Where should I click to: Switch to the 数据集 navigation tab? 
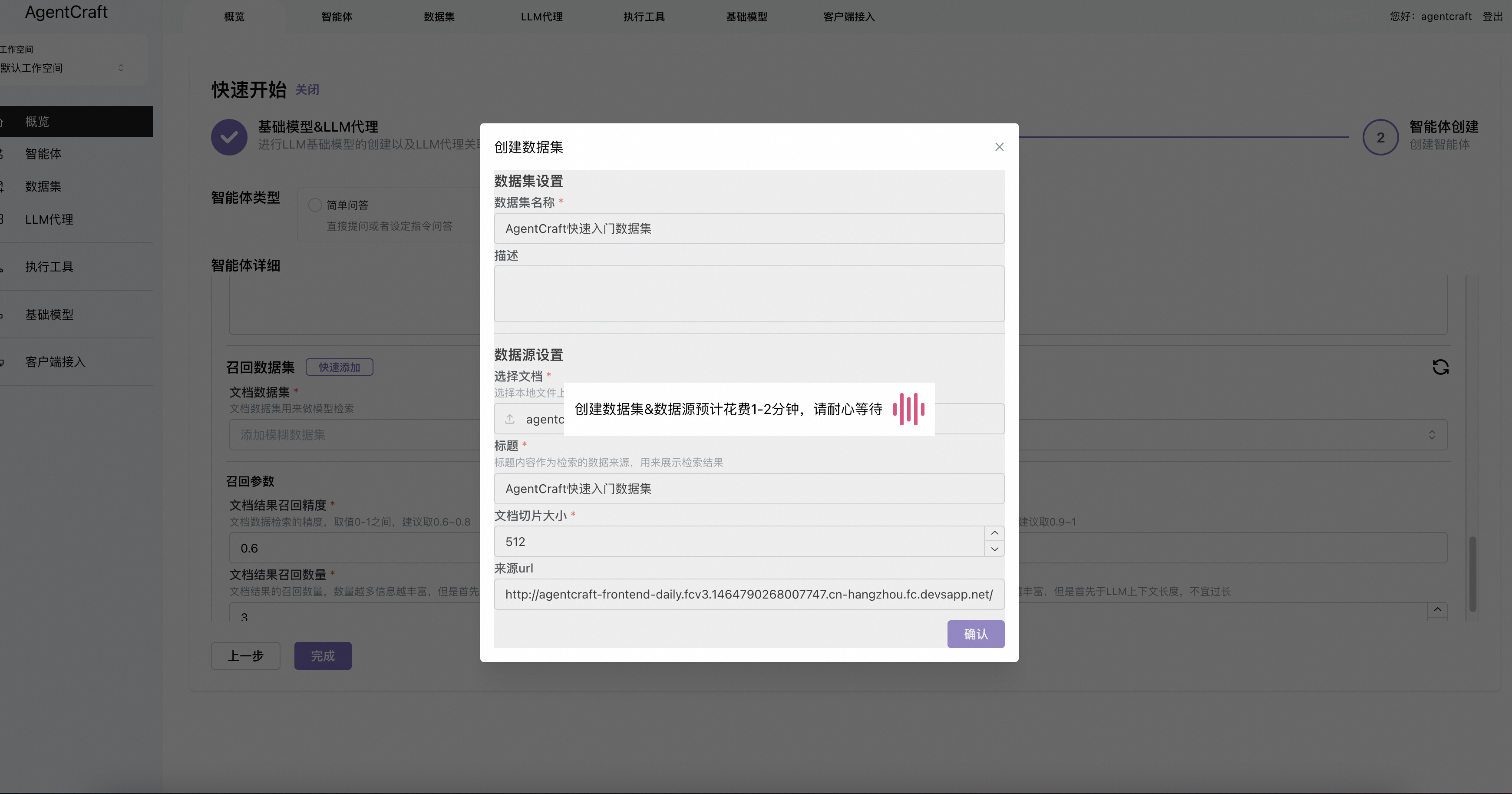coord(439,17)
